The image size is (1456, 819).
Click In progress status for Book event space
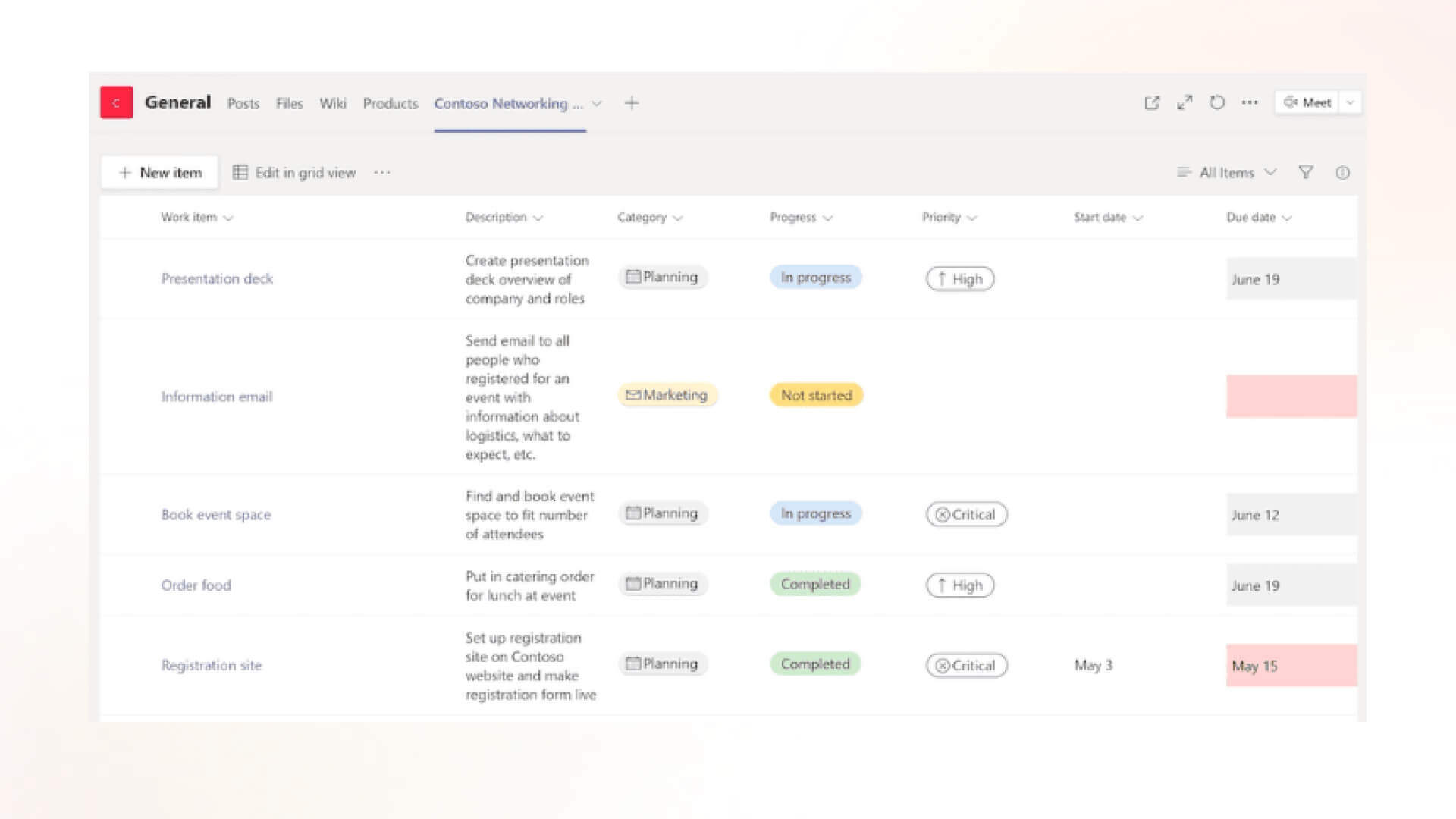point(816,513)
